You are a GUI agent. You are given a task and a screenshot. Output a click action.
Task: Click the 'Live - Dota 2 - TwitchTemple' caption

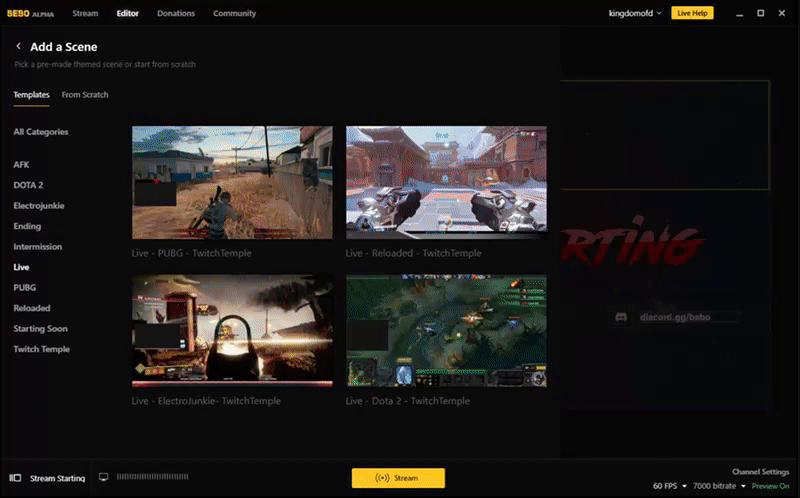click(408, 401)
